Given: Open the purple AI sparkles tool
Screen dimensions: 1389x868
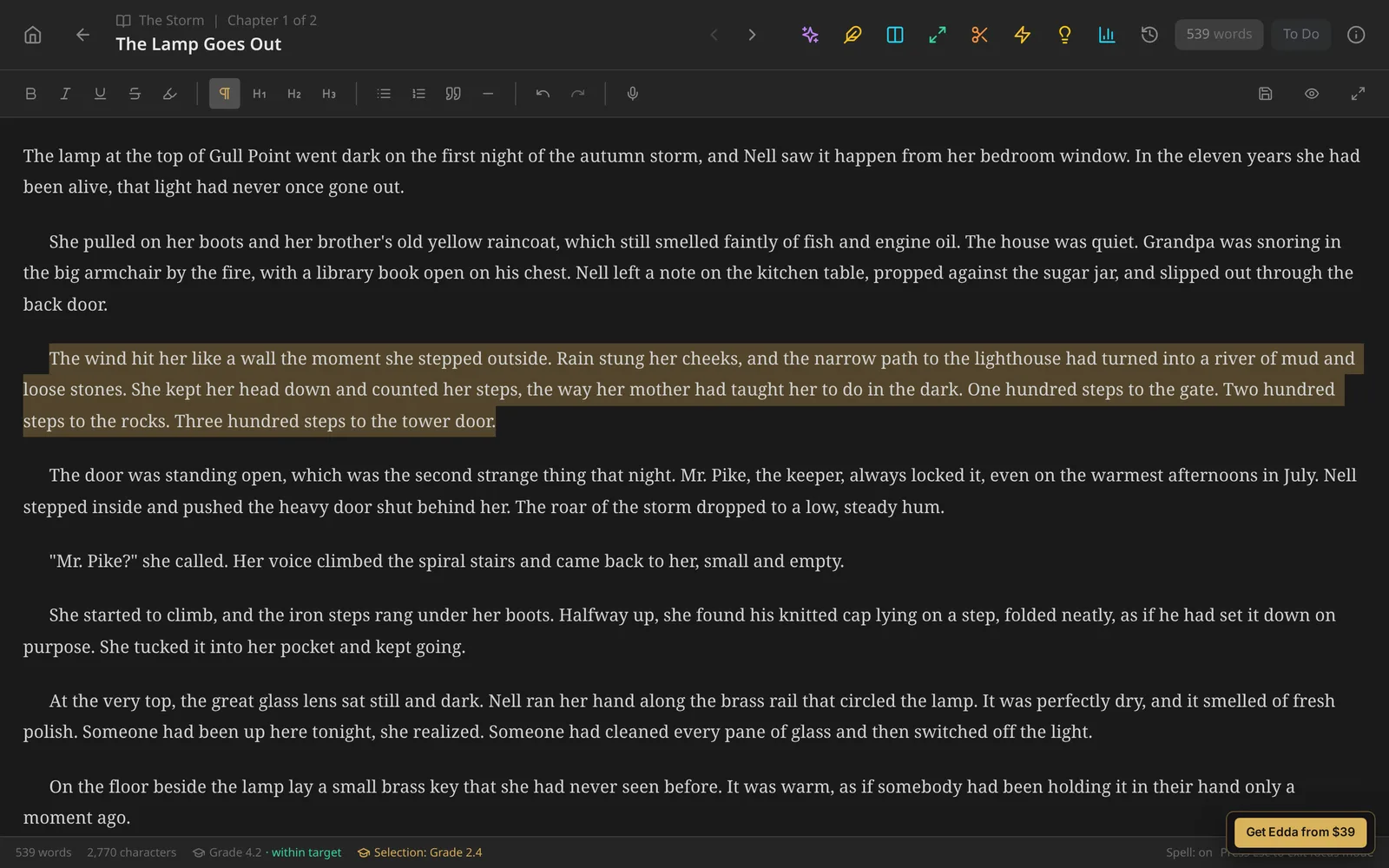Looking at the screenshot, I should click(x=810, y=35).
